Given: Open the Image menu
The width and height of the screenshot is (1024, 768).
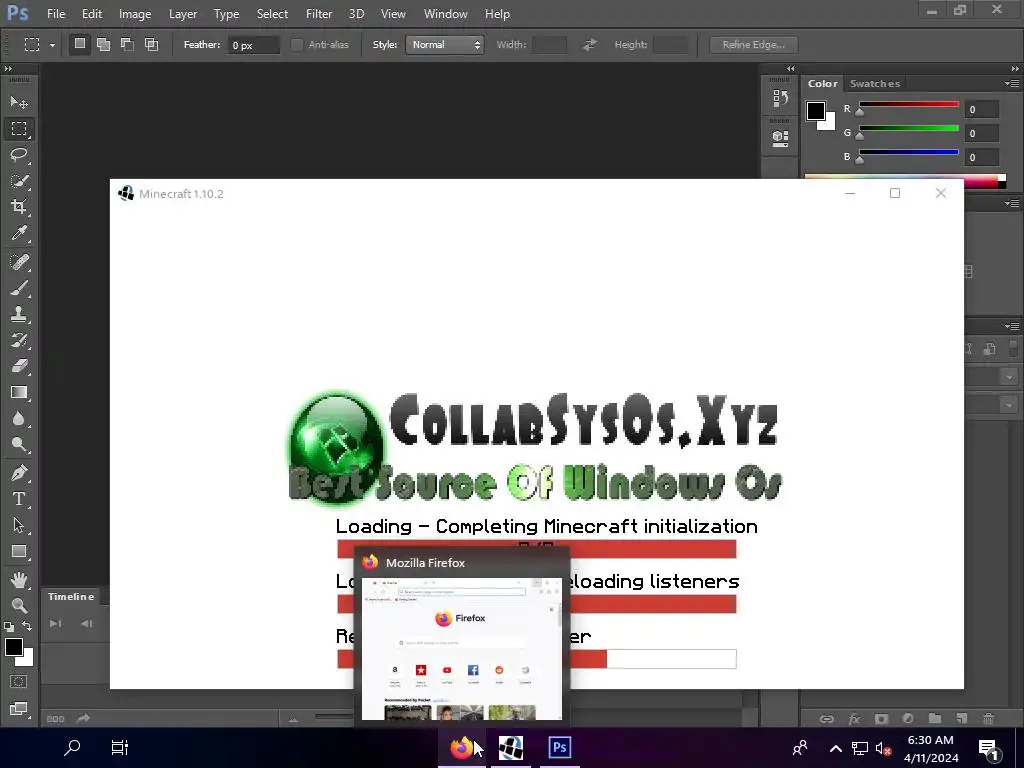Looking at the screenshot, I should point(135,14).
